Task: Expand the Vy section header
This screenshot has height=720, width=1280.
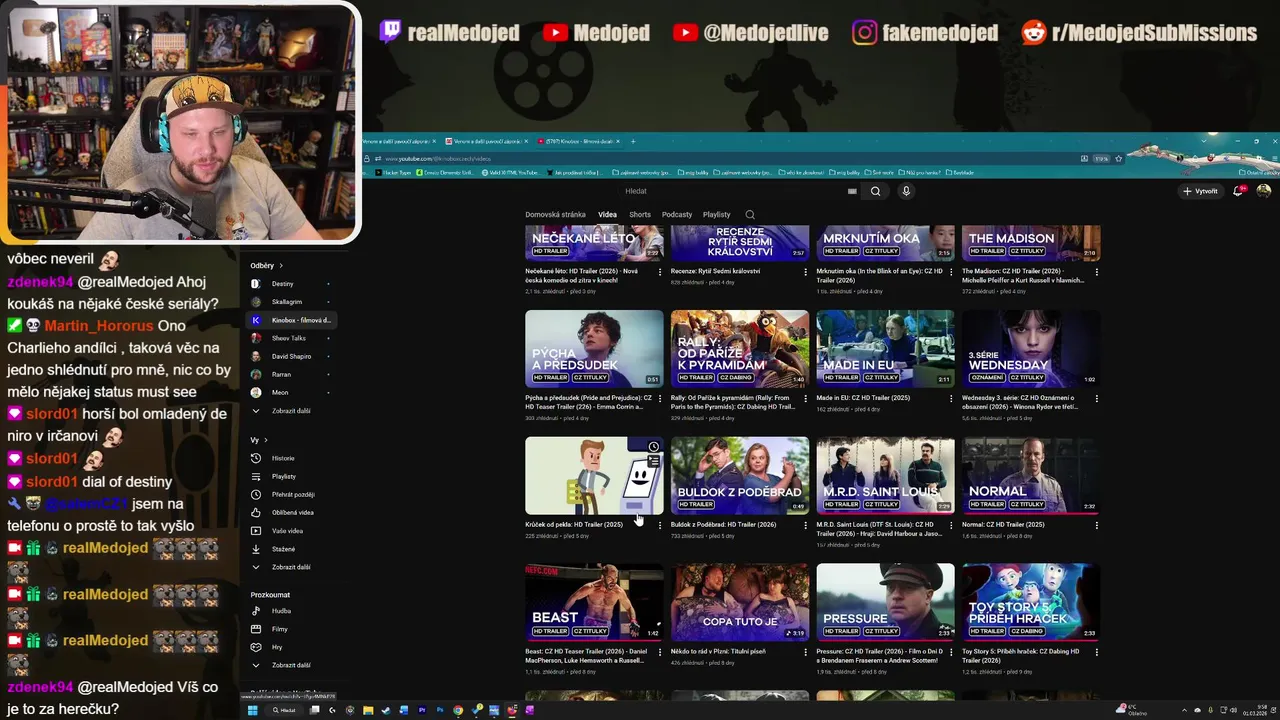Action: click(259, 440)
